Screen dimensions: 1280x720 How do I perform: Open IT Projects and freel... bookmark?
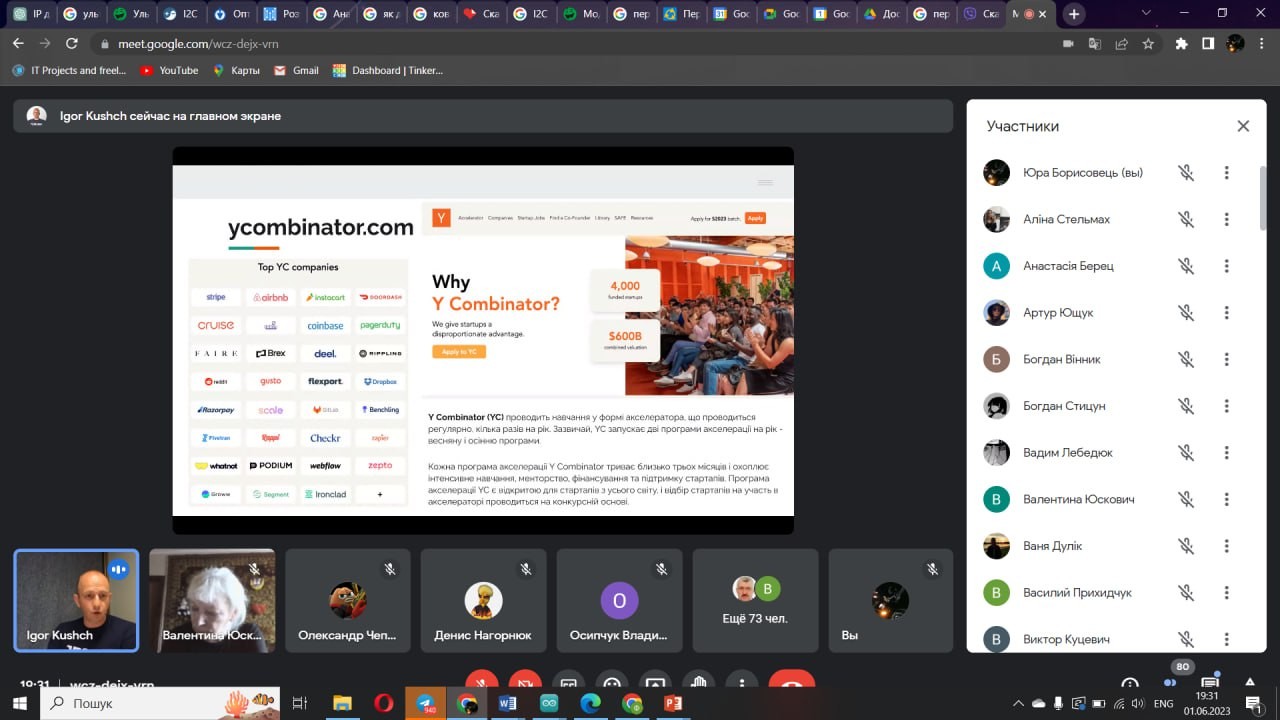[x=69, y=71]
